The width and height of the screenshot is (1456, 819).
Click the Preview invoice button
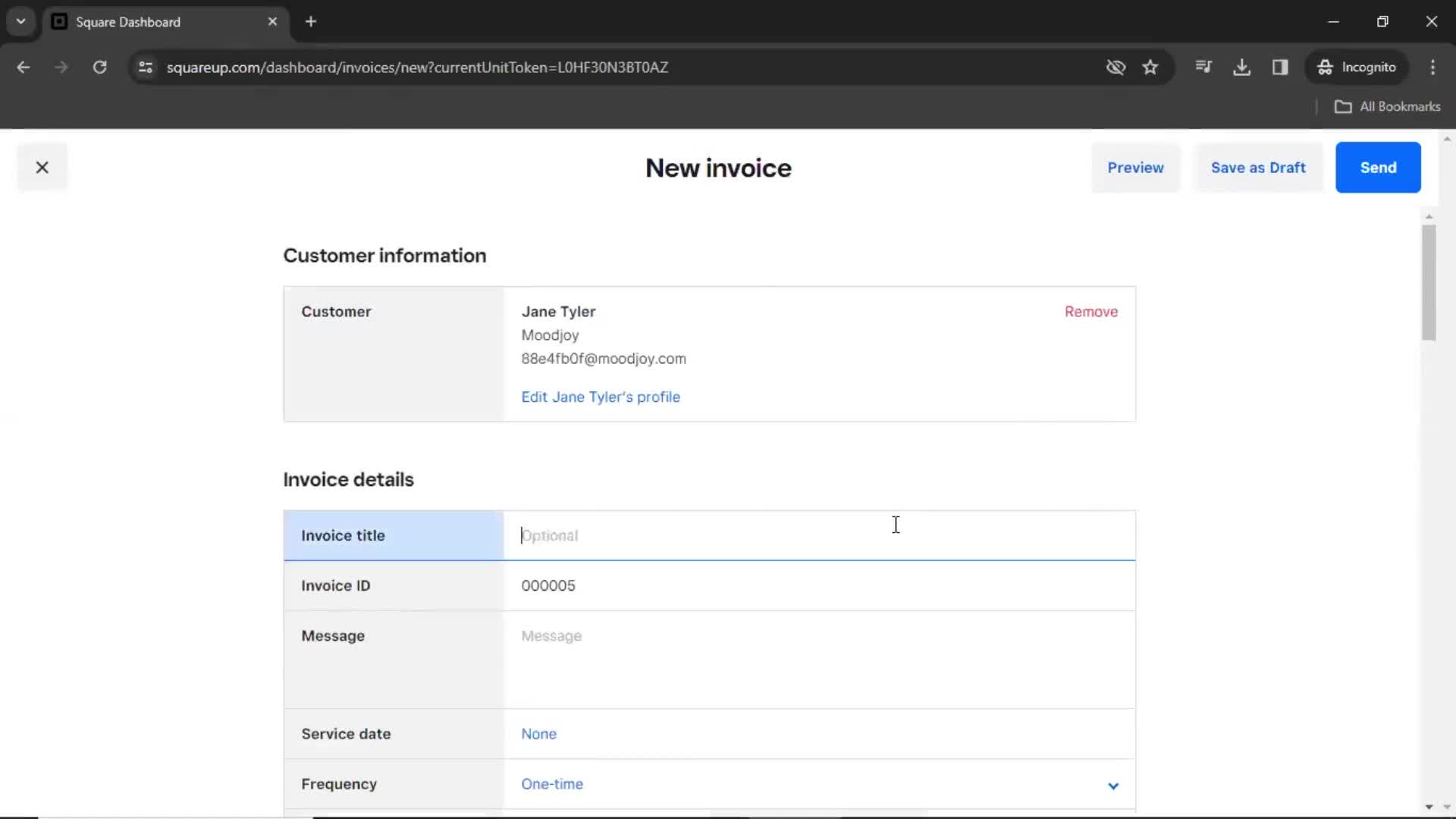[1136, 167]
